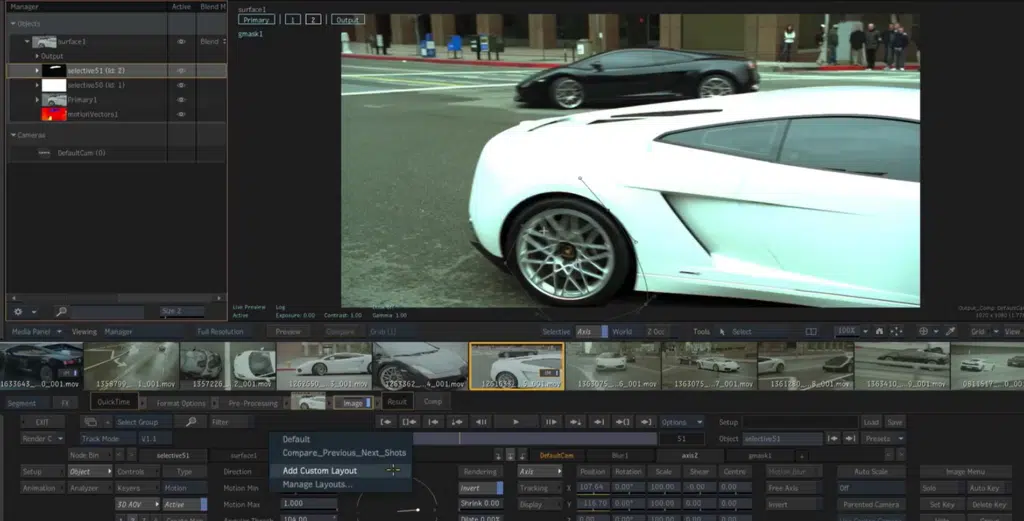Open the playback Options dropdown
This screenshot has height=521, width=1024.
click(x=681, y=422)
